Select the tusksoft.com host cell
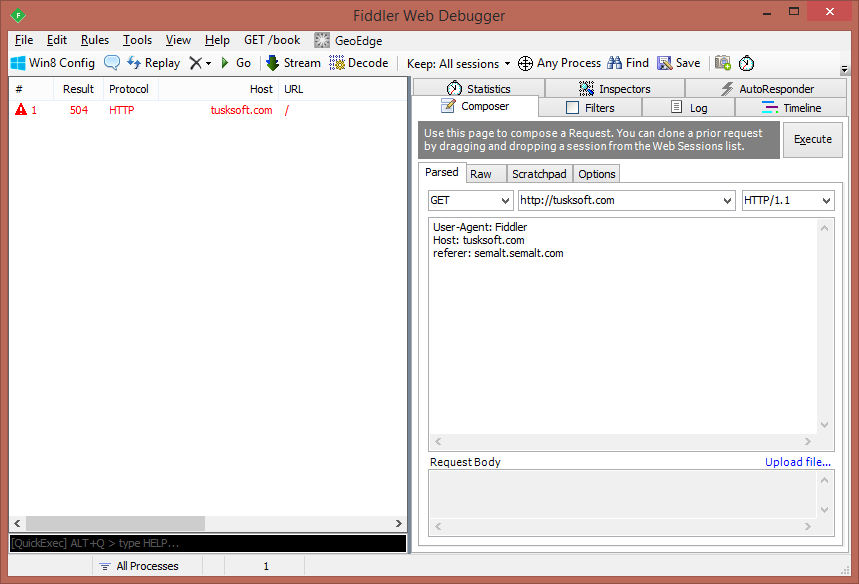Viewport: 859px width, 584px height. pyautogui.click(x=242, y=110)
